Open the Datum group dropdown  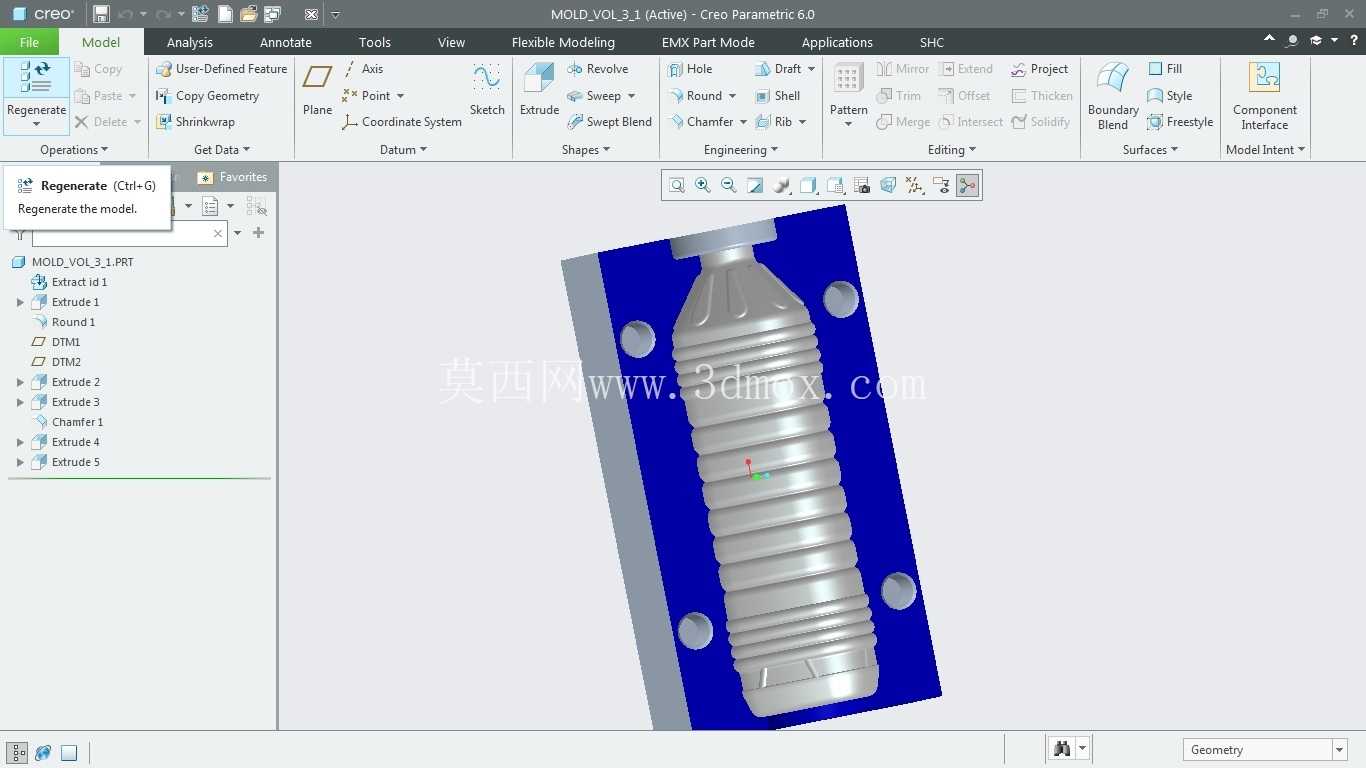(x=403, y=150)
